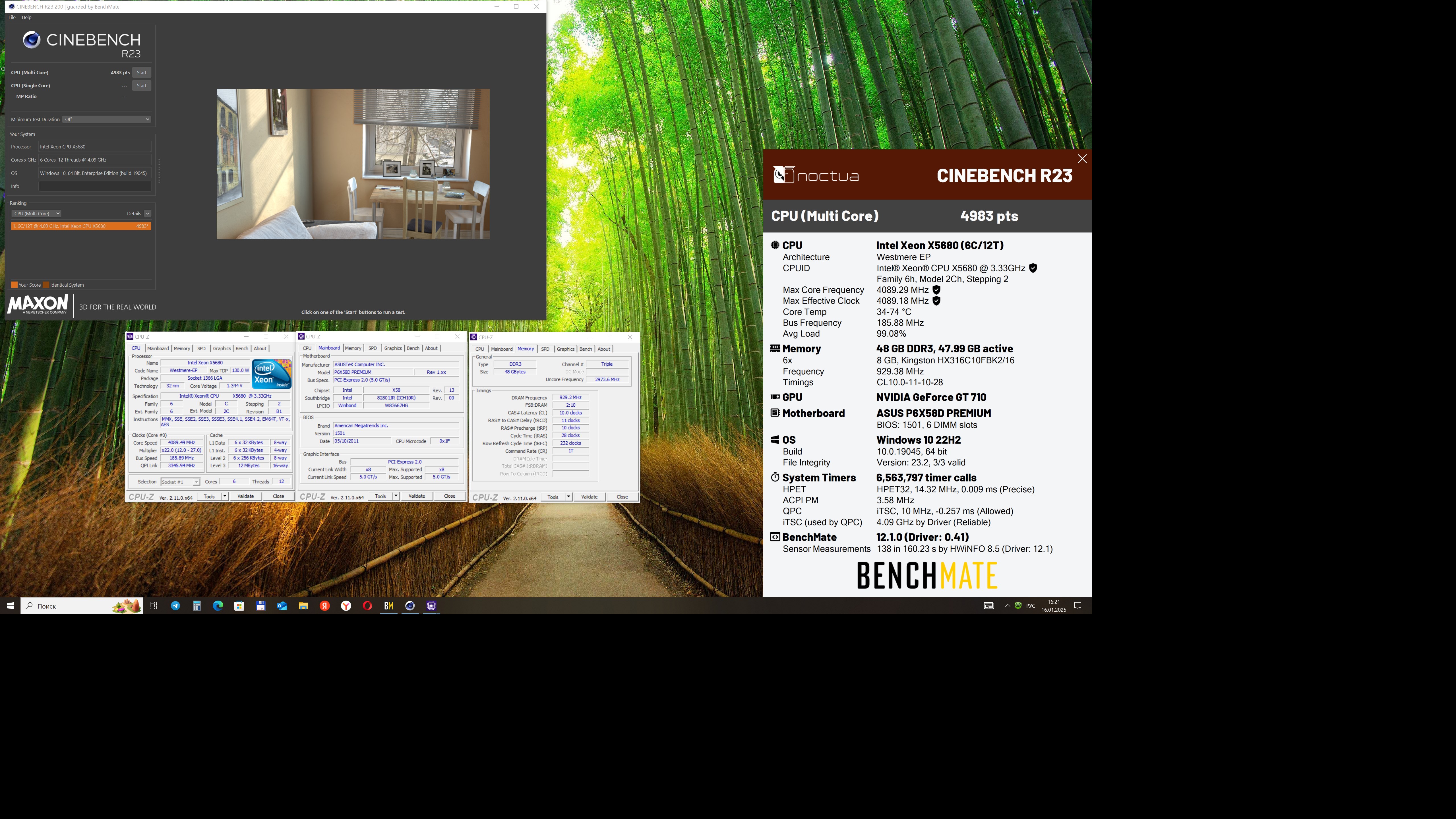1456x819 pixels.
Task: Click DRAM Frequency value 929.2 MHz
Action: pyautogui.click(x=570, y=397)
